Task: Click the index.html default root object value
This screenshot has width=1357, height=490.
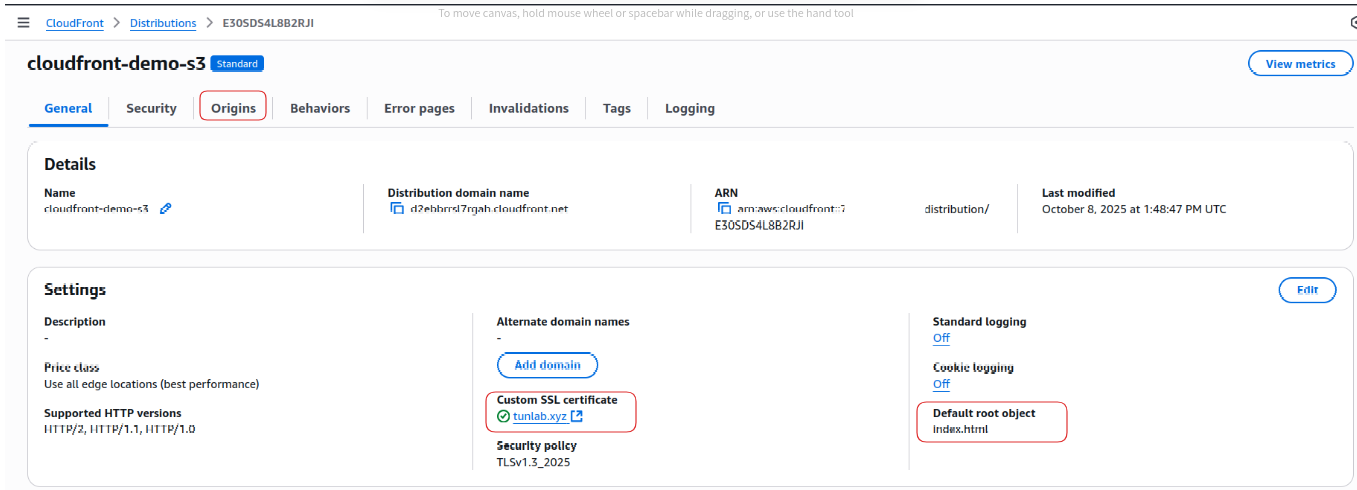Action: pos(960,429)
